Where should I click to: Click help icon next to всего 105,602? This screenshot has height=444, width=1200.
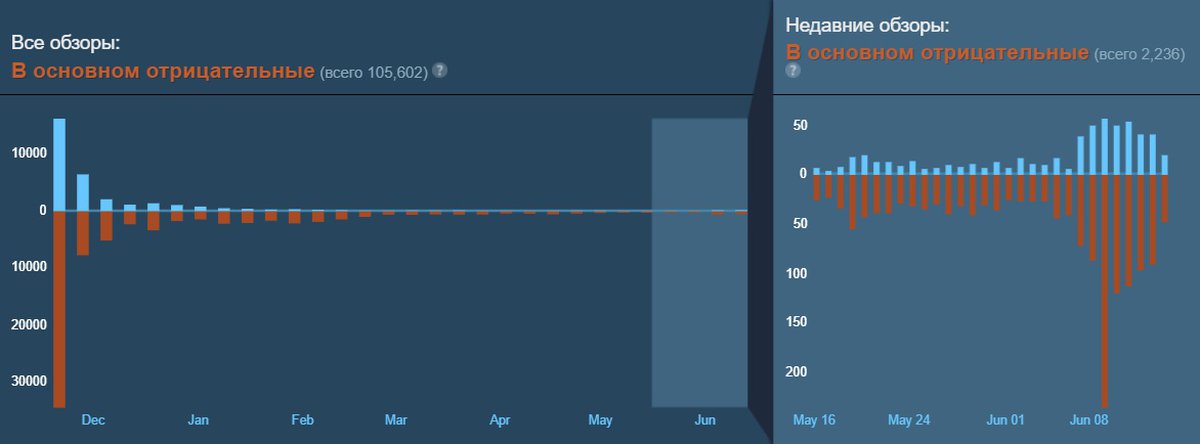(x=440, y=71)
